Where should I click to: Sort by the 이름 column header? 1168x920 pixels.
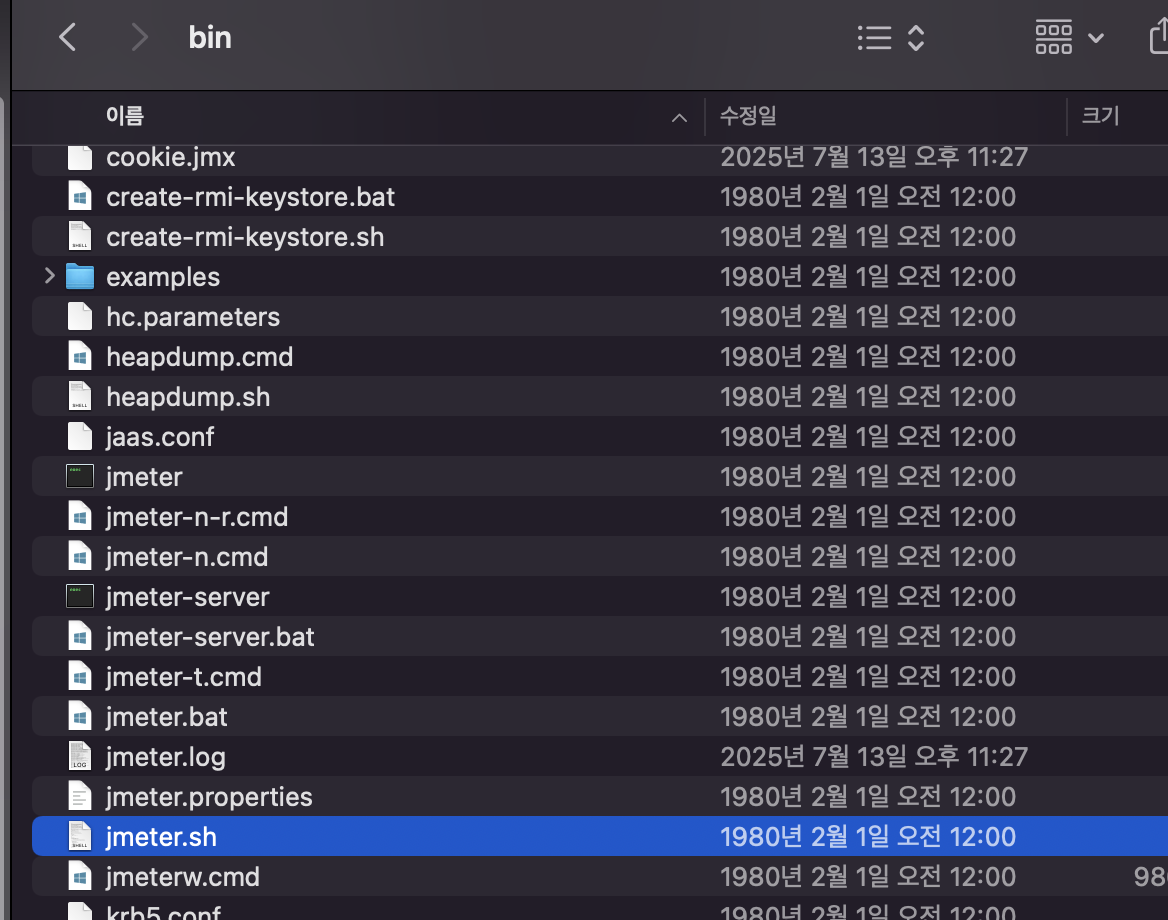(x=124, y=115)
